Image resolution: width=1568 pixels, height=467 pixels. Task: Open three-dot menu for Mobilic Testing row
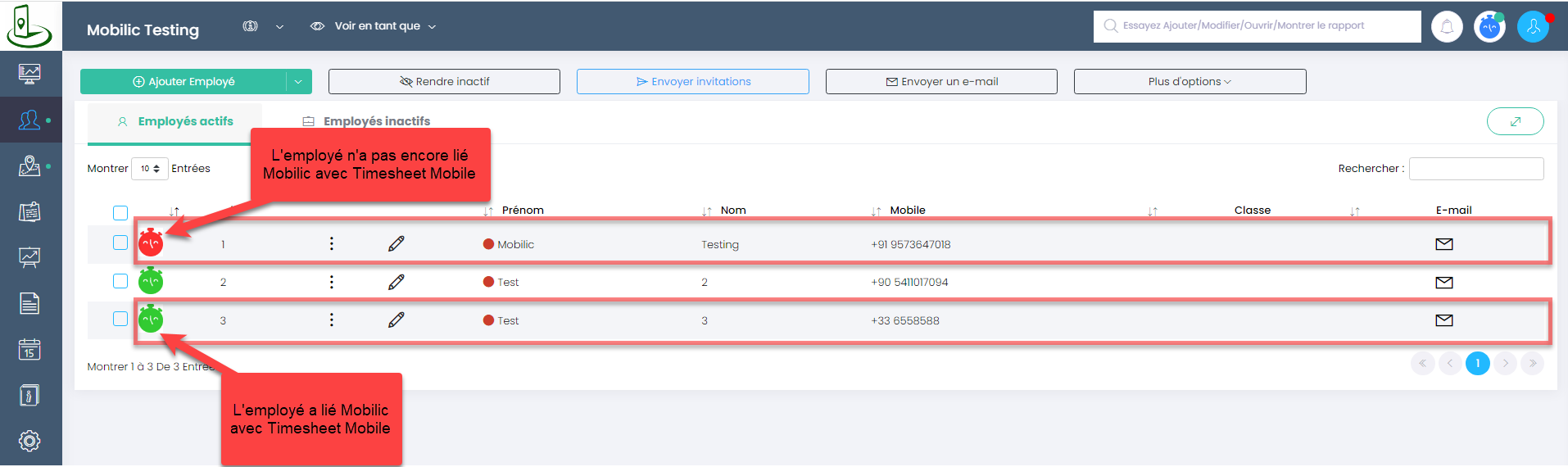331,243
